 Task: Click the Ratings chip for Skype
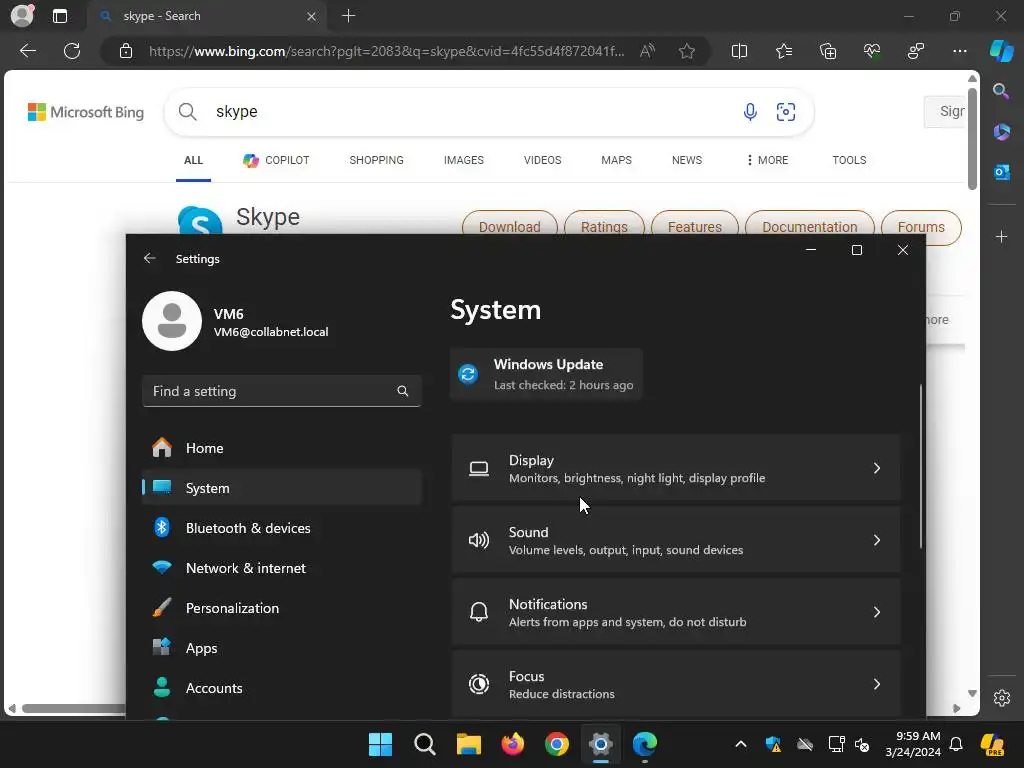[604, 226]
